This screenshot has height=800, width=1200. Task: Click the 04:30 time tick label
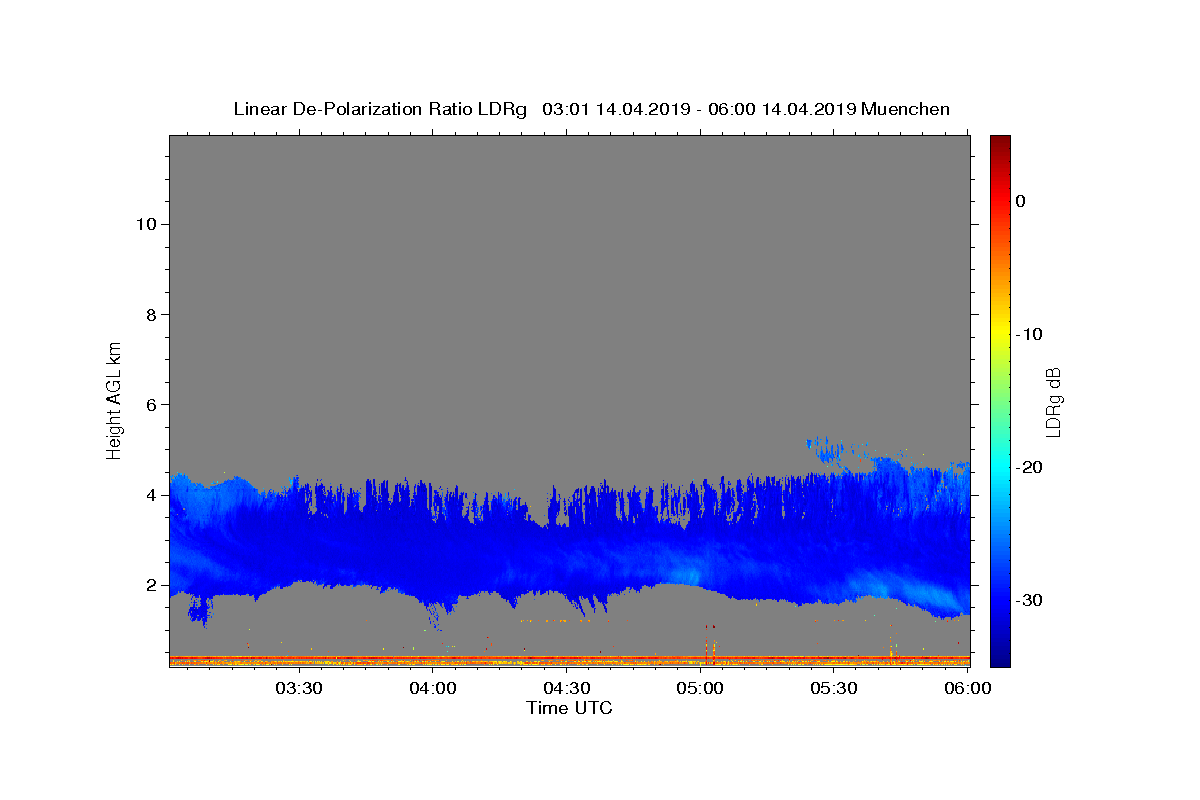point(566,688)
